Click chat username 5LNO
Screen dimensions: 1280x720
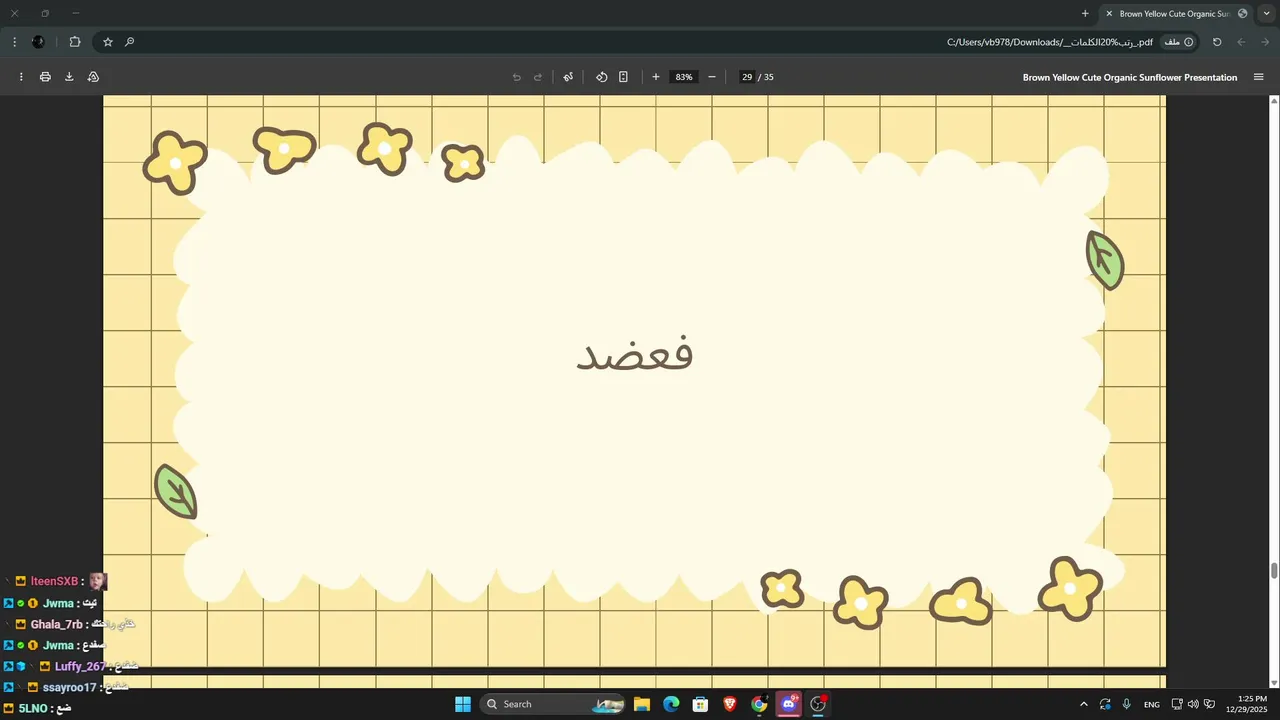coord(33,708)
